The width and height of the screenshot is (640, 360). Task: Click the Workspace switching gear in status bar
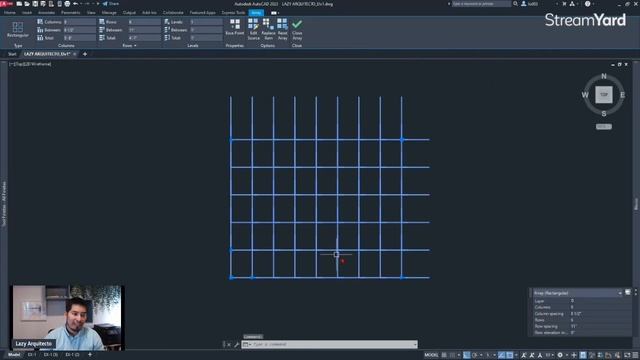(560, 355)
